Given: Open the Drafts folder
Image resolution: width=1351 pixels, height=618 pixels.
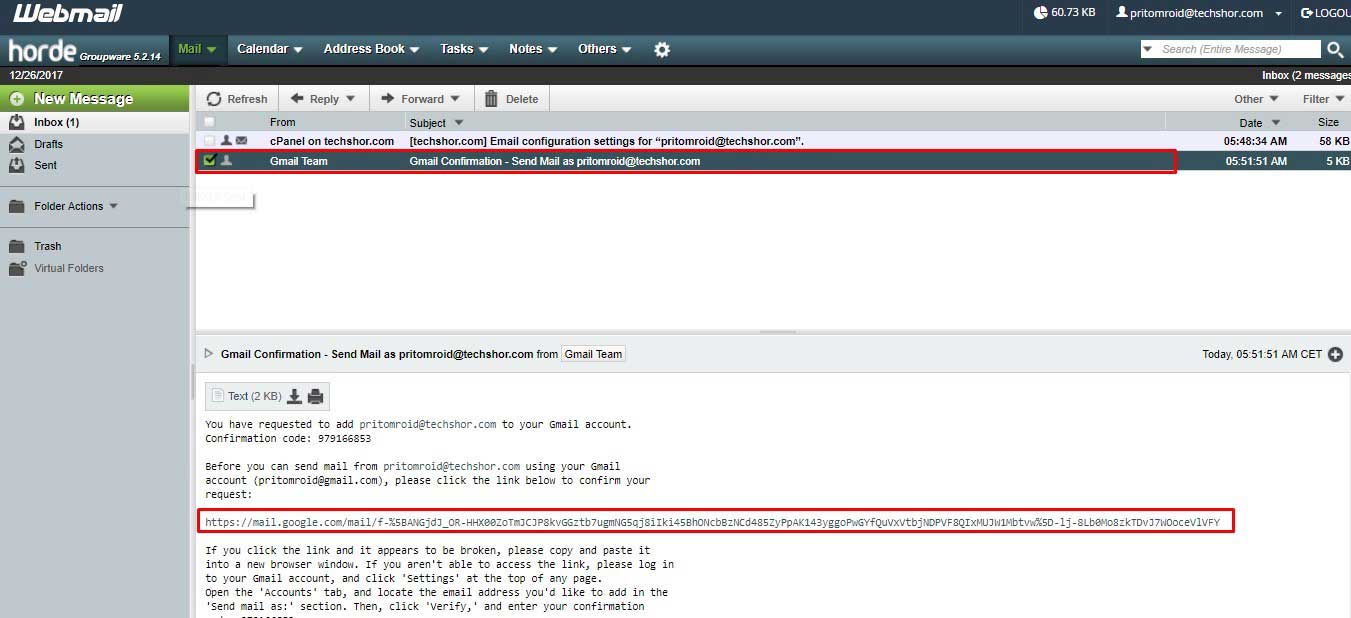Looking at the screenshot, I should tap(48, 144).
